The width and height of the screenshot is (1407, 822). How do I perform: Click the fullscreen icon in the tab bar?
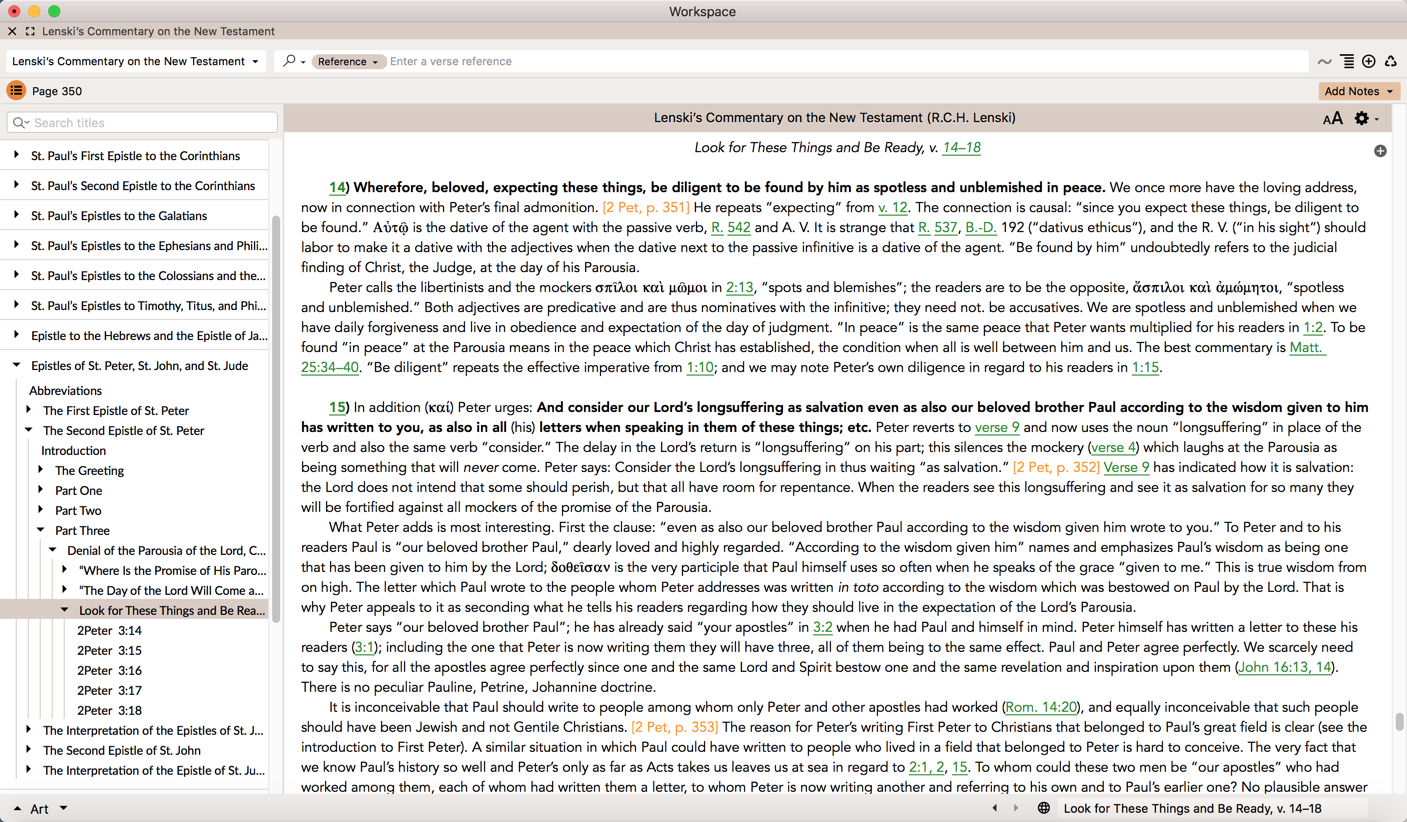point(30,32)
